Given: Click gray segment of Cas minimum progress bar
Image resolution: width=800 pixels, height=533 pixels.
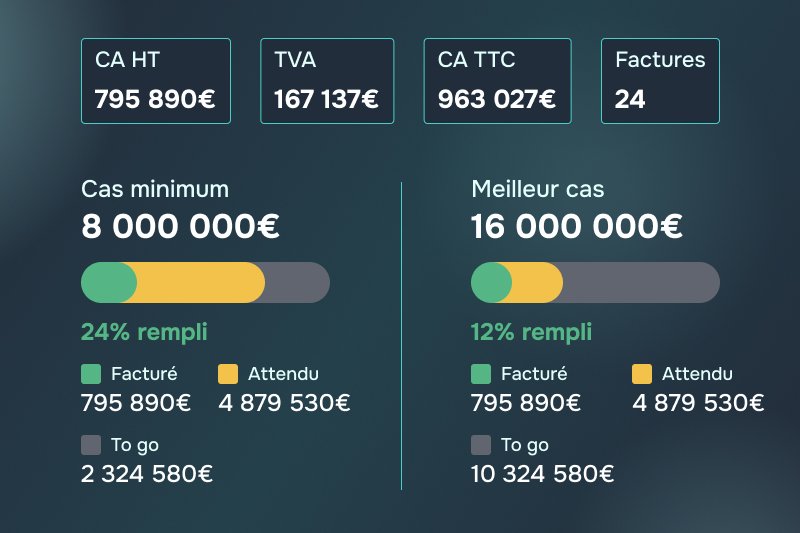Looking at the screenshot, I should 297,283.
